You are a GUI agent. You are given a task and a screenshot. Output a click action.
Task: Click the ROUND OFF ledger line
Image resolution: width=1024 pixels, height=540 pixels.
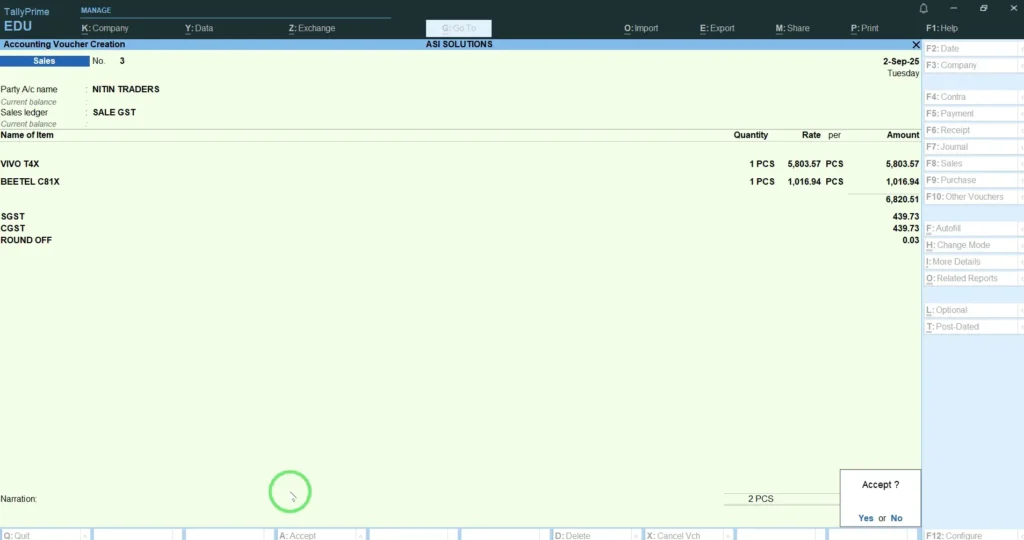460,240
